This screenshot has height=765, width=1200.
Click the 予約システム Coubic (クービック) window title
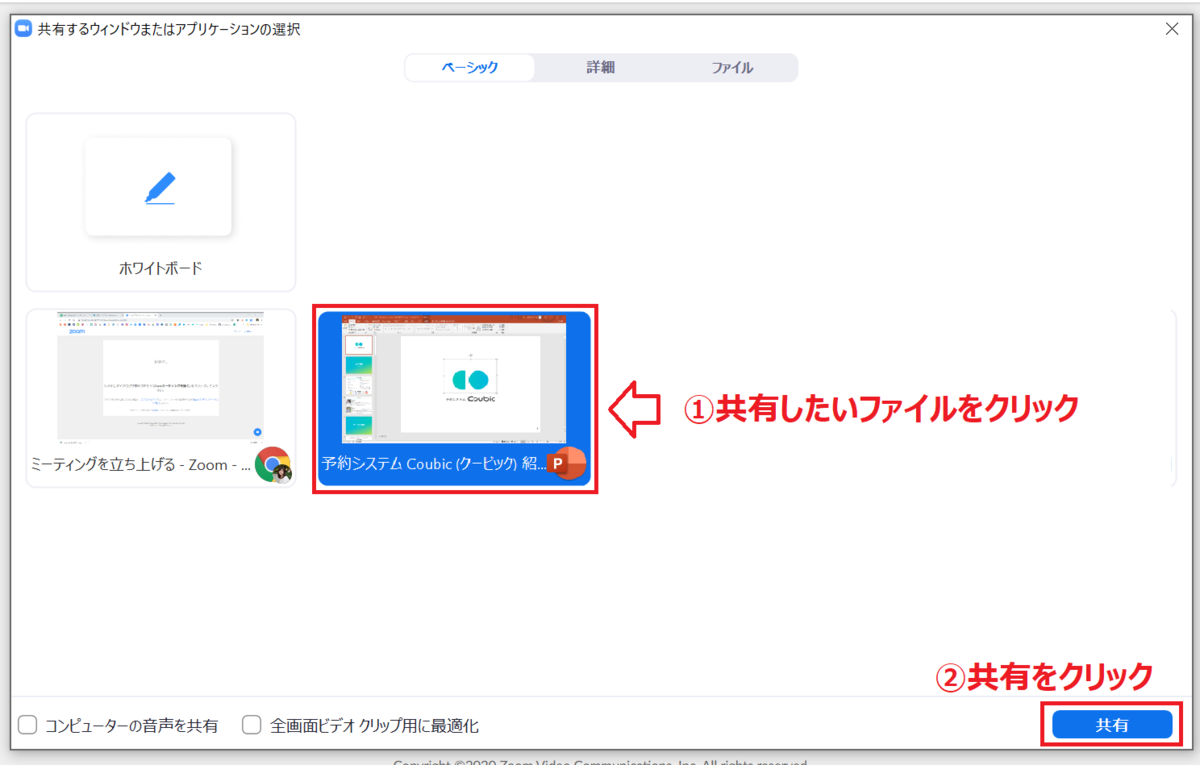point(434,465)
